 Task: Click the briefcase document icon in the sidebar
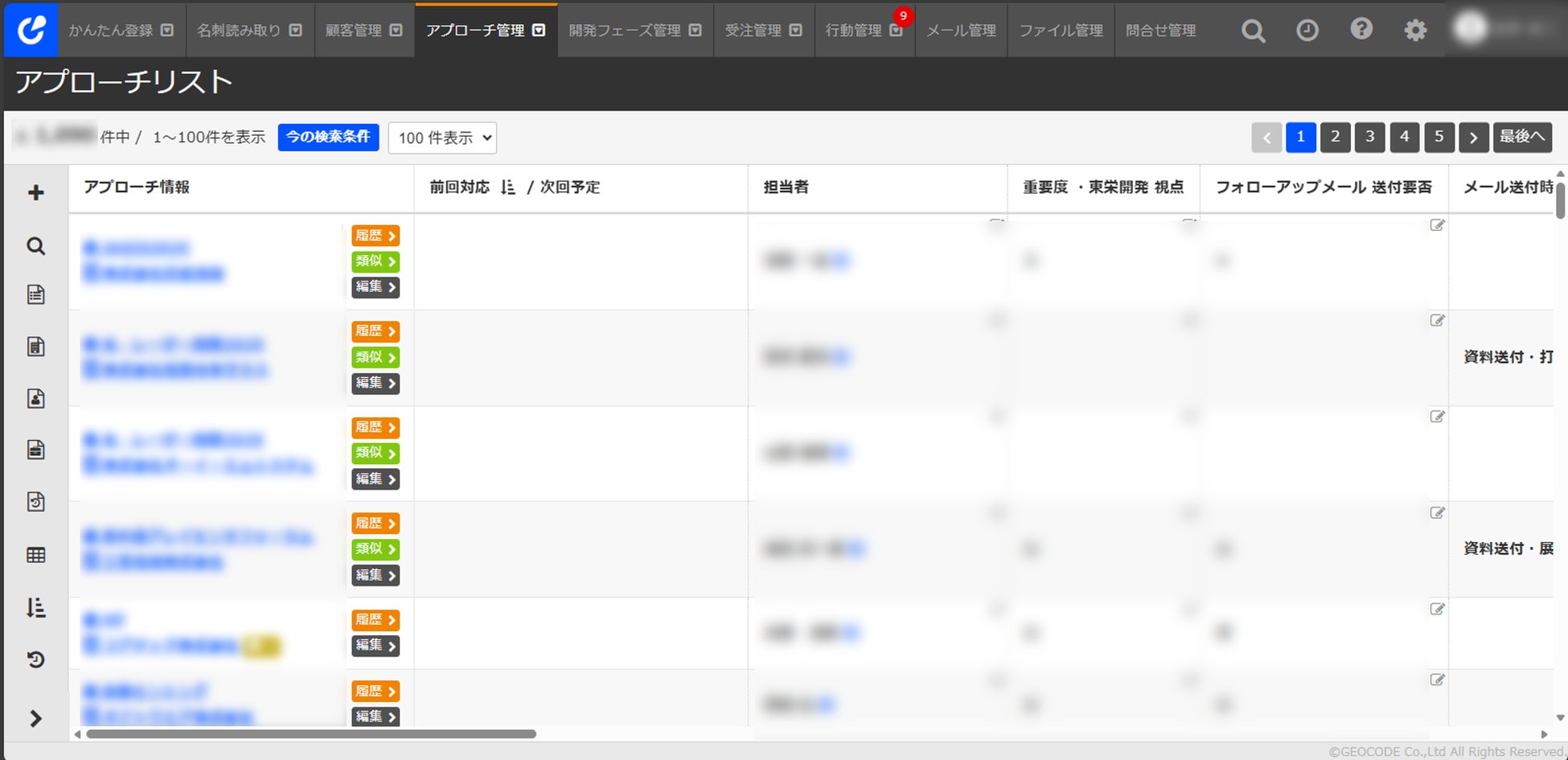click(36, 450)
